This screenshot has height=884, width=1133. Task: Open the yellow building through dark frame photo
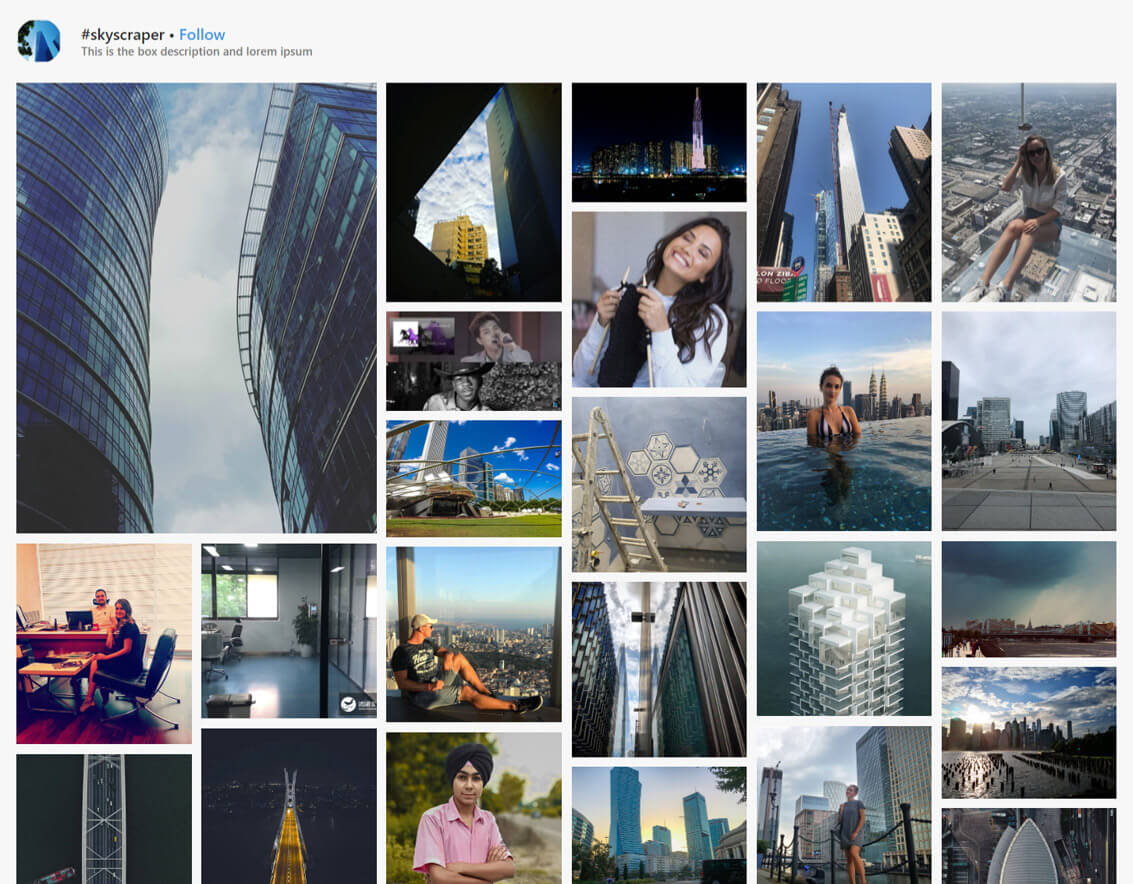point(473,192)
